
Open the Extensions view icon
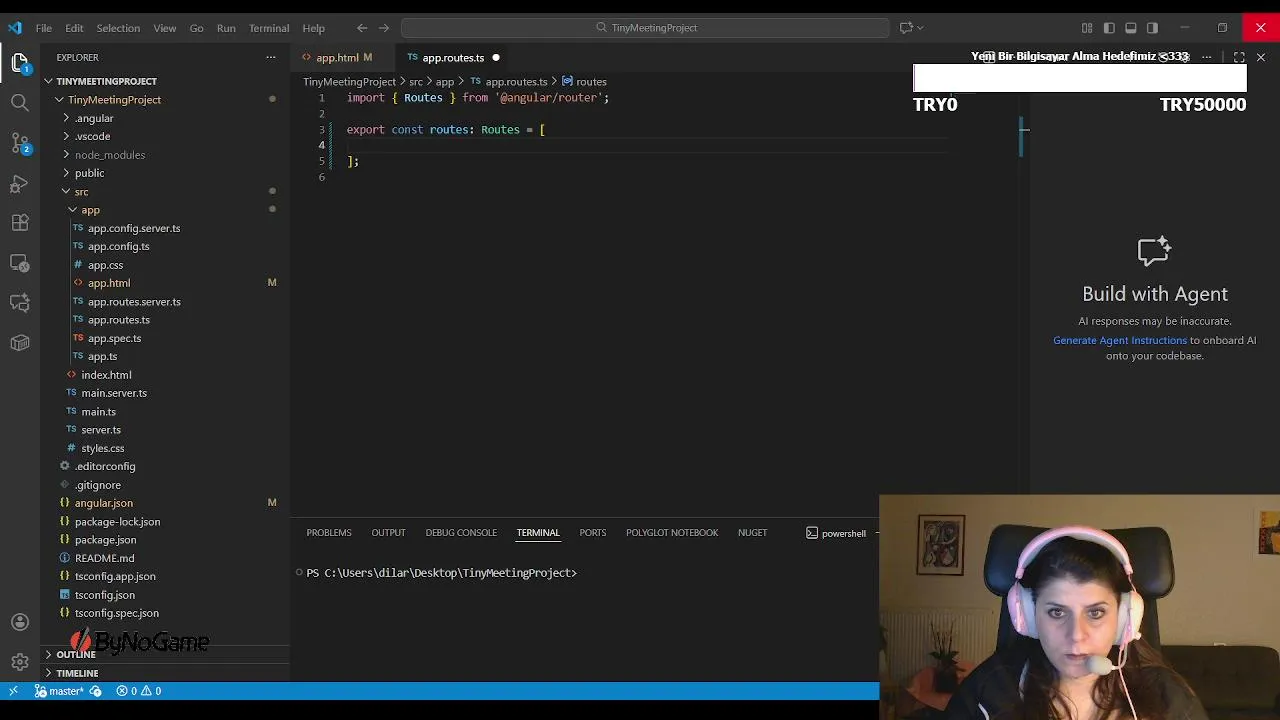click(20, 223)
